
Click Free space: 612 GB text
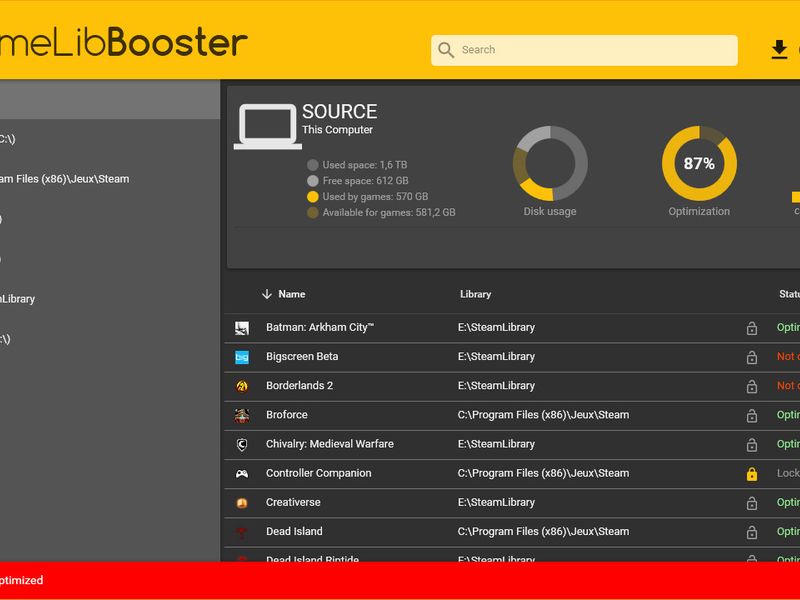pos(365,181)
